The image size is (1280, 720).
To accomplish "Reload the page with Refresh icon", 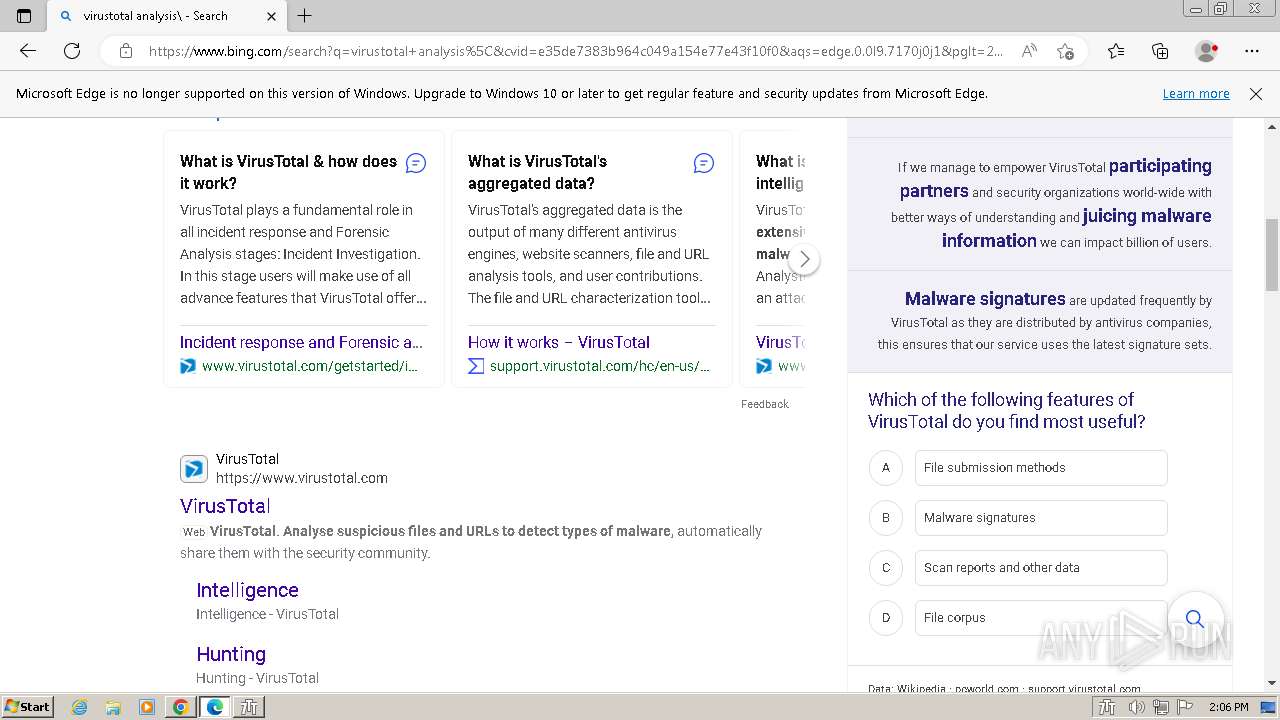I will [72, 51].
